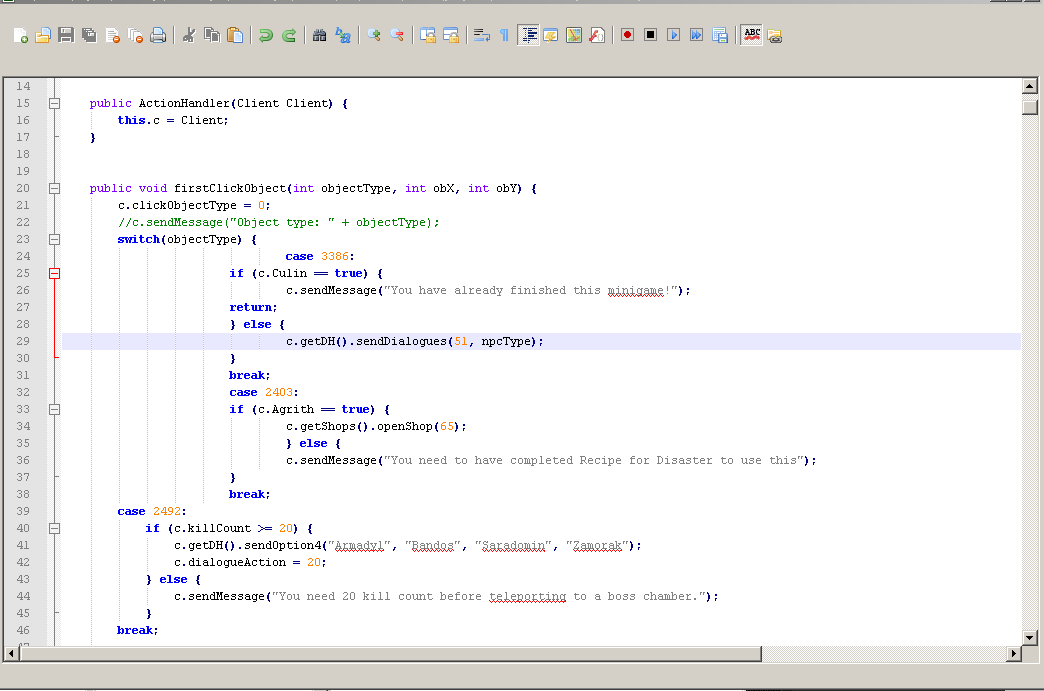Toggle ABC automatic spell checking
This screenshot has width=1044, height=691.
click(x=752, y=35)
